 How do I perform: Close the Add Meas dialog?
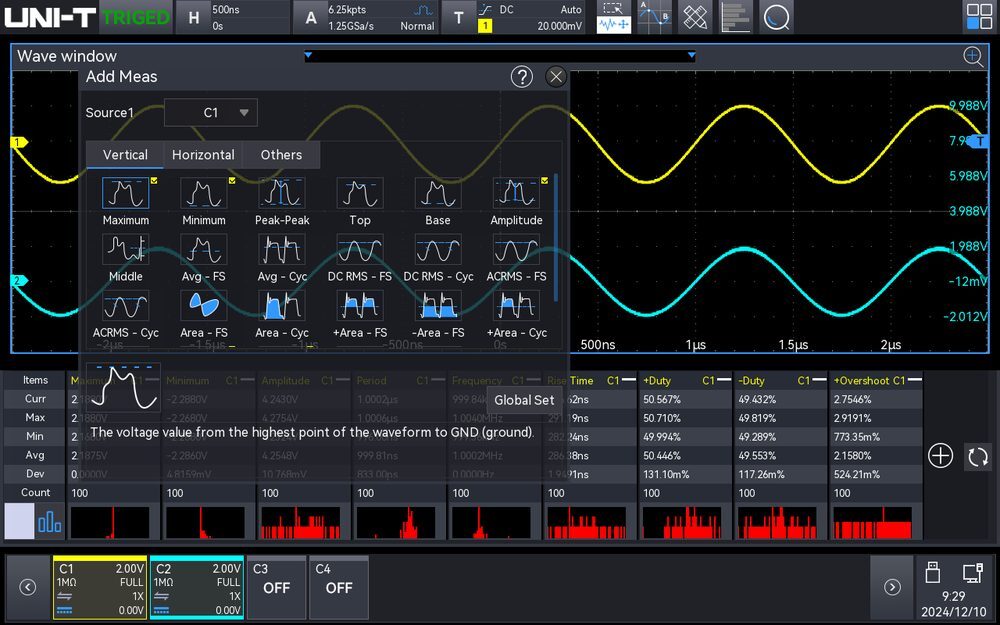(556, 77)
